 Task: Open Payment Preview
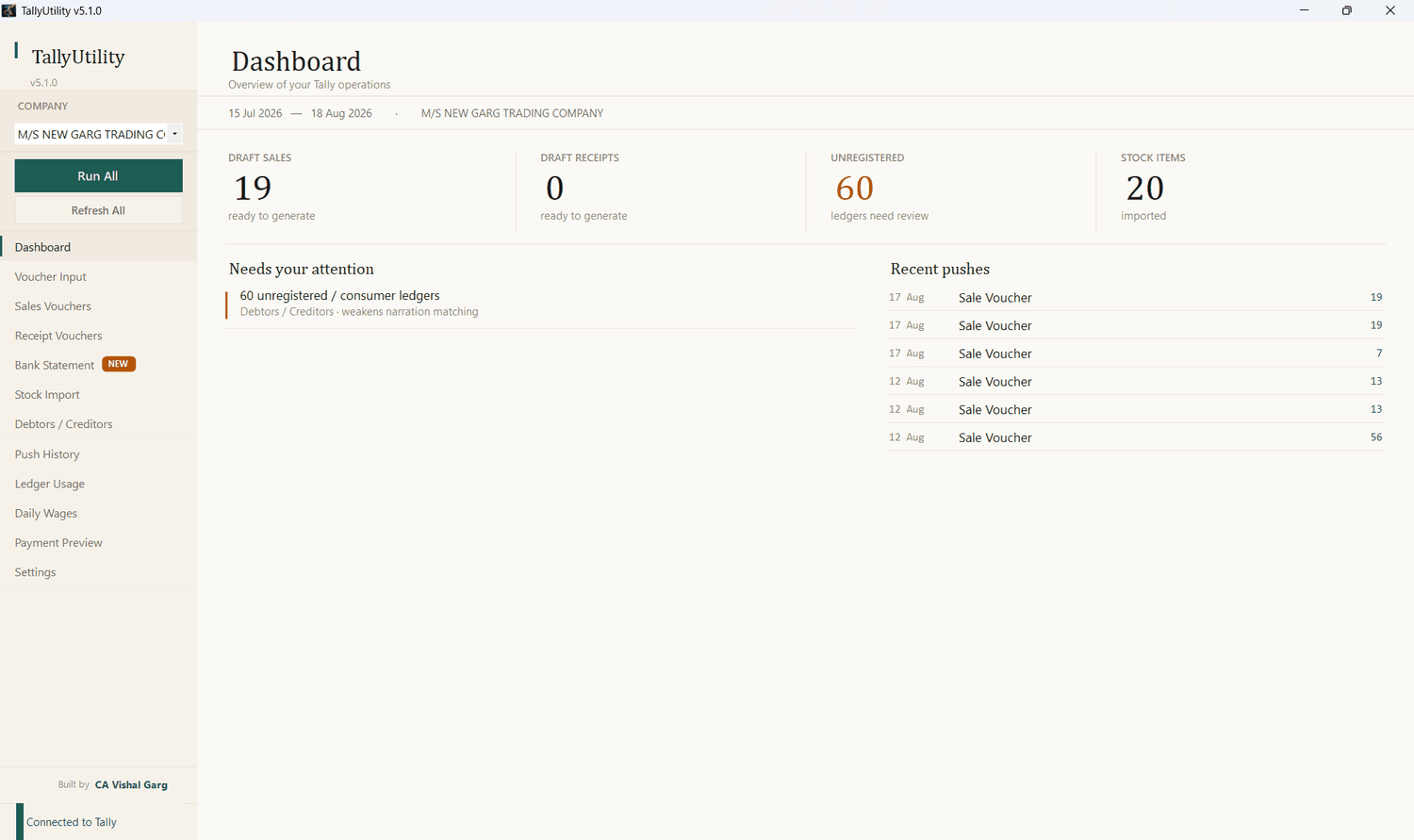tap(98, 543)
